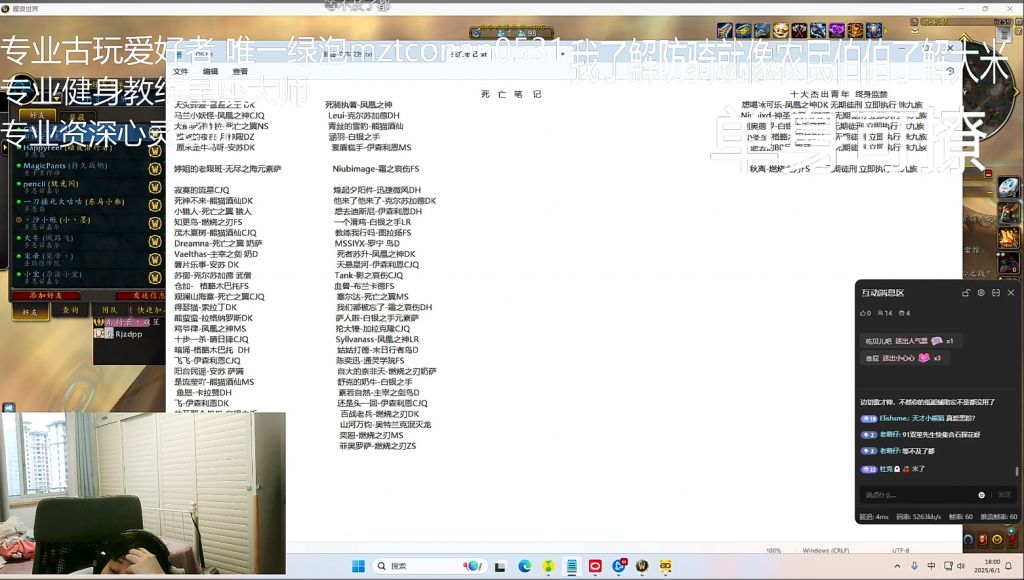Open World of Warcraft taskbar icon
Viewport: 1024px width, 580px height.
point(642,566)
